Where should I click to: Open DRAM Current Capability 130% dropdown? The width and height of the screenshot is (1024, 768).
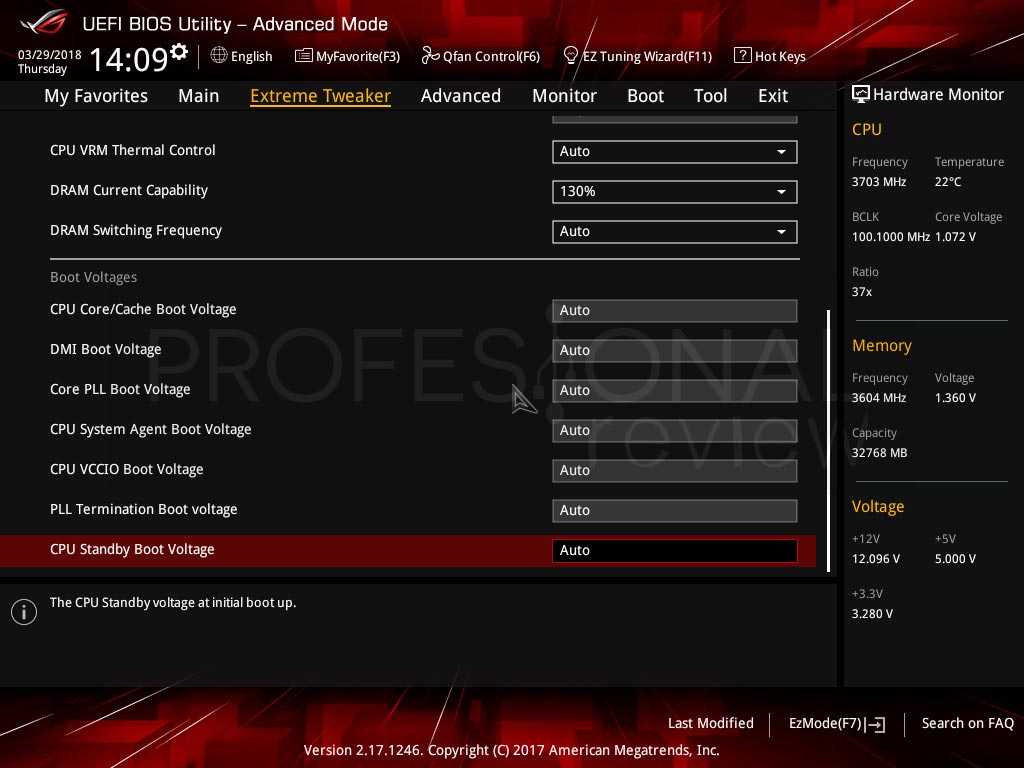(675, 191)
